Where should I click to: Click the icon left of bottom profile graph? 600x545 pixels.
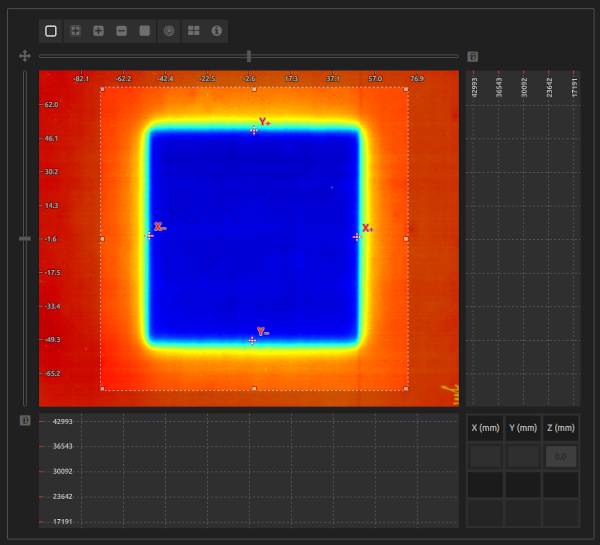click(x=25, y=420)
